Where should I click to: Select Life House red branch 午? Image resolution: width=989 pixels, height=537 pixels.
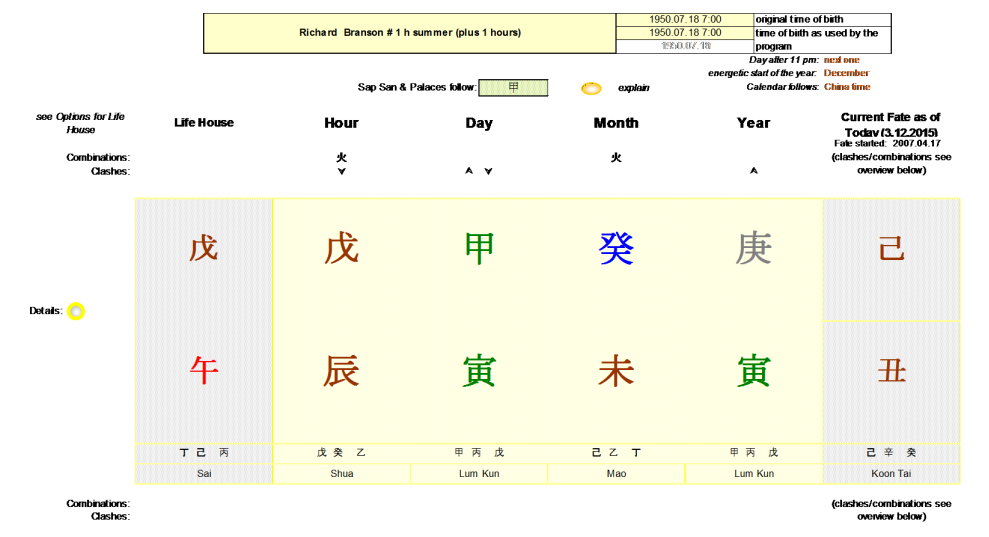coord(204,370)
